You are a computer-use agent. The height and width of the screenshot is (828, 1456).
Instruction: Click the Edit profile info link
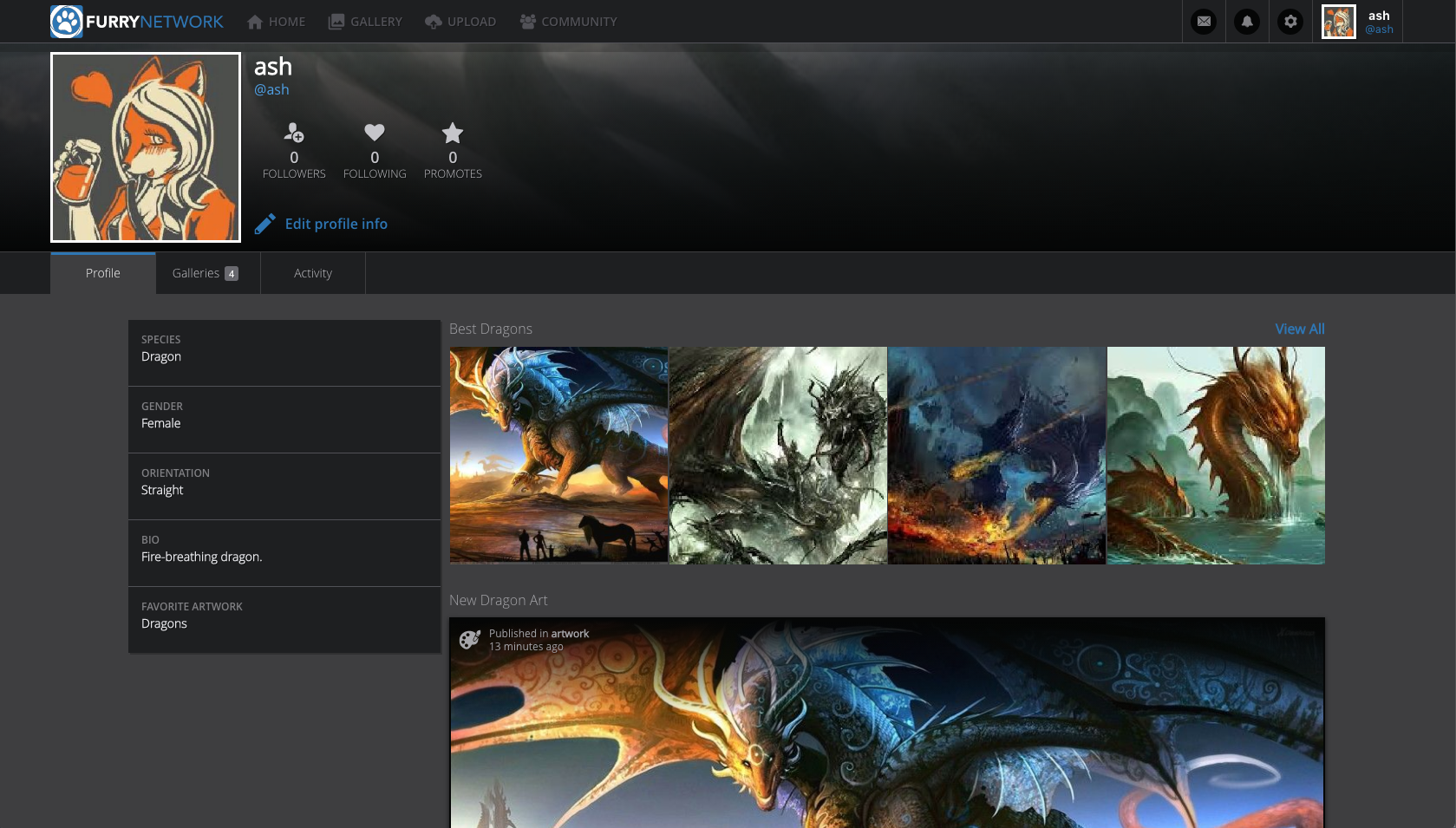point(336,224)
